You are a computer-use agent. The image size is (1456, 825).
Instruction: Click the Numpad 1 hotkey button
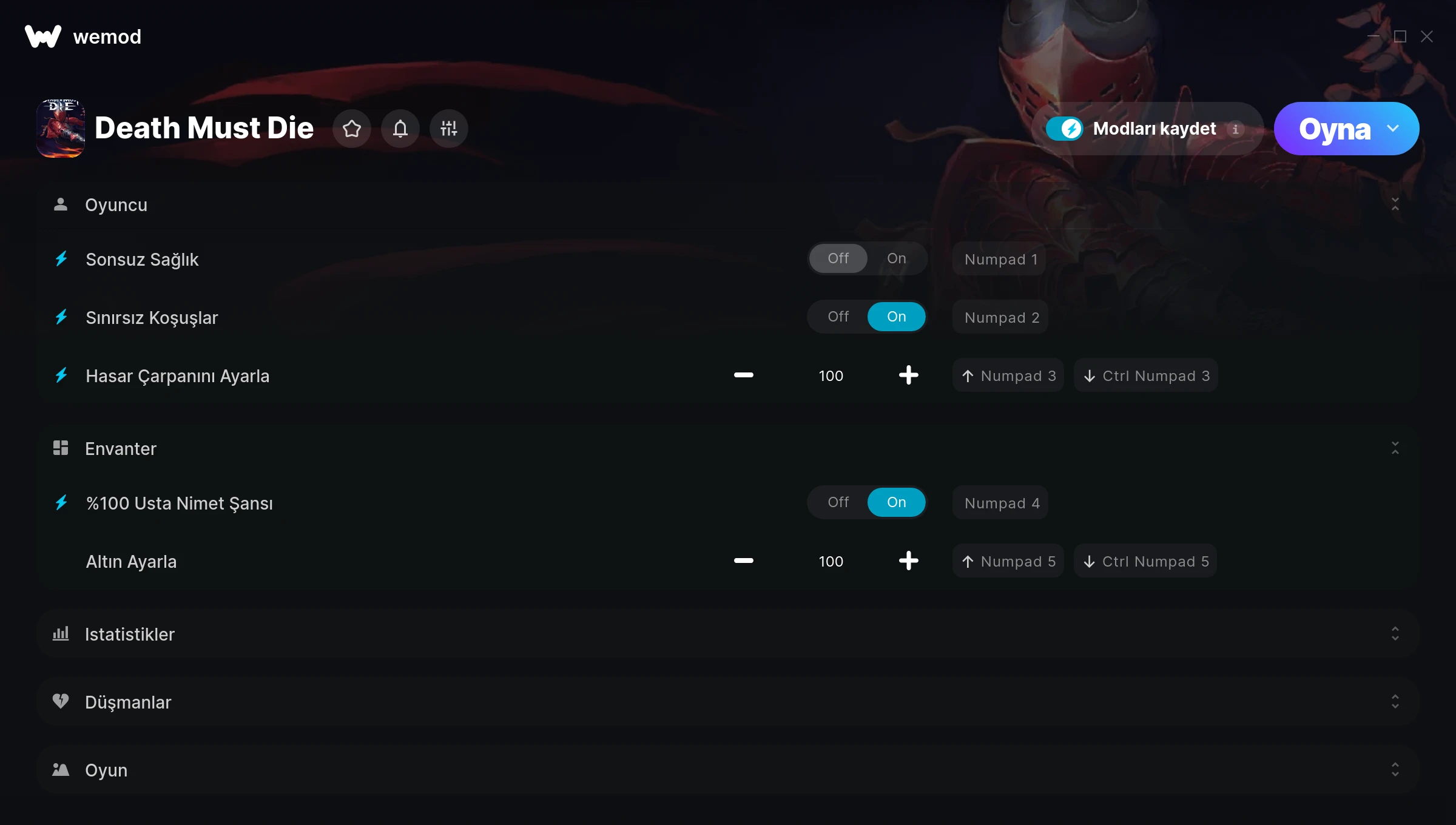1001,259
